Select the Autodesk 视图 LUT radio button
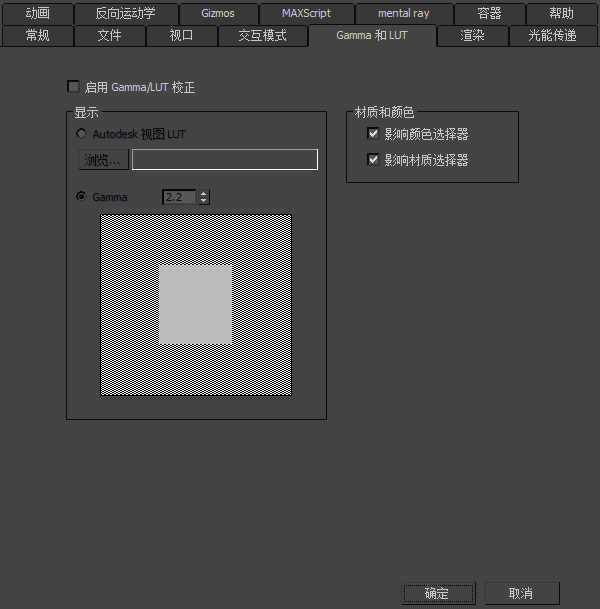Viewport: 600px width, 609px height. (x=81, y=134)
